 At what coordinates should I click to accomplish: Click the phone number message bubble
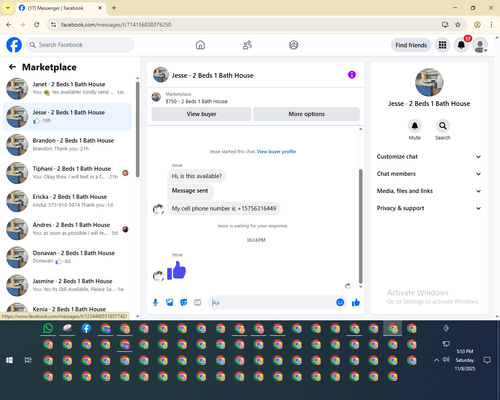(224, 209)
